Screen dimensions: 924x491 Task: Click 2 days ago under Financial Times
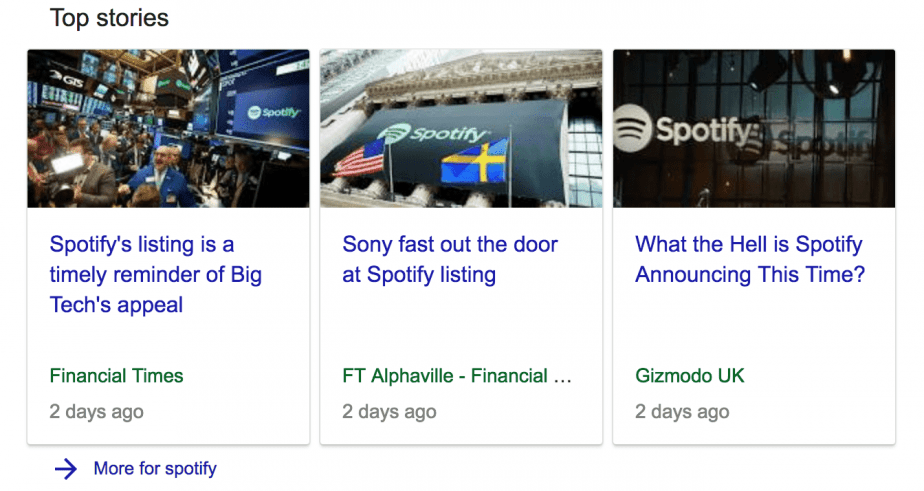pos(97,411)
